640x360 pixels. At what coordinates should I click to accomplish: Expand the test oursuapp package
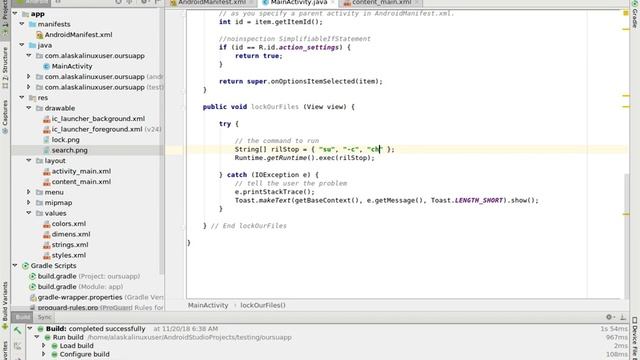(x=29, y=87)
